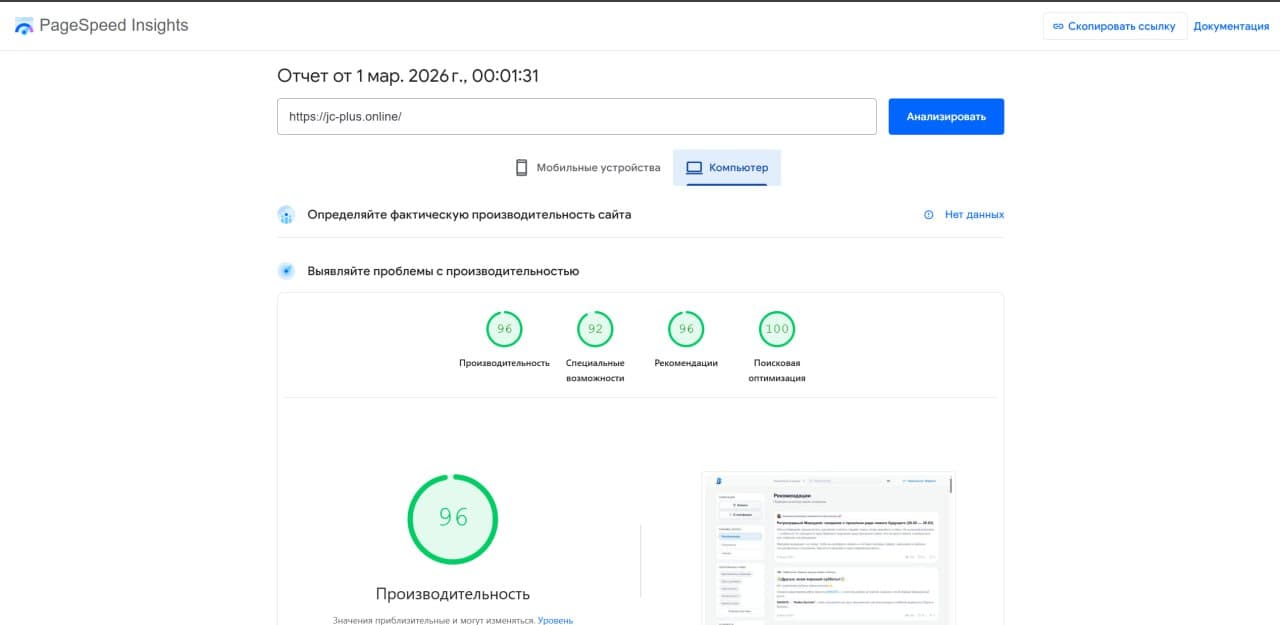Click the info icon beside Нет данных

929,215
